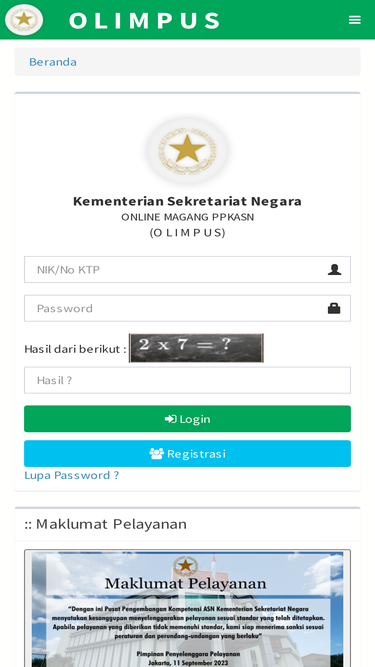Screen dimensions: 375x667
Task: Click the group icon on Registrasi
Action: point(156,453)
